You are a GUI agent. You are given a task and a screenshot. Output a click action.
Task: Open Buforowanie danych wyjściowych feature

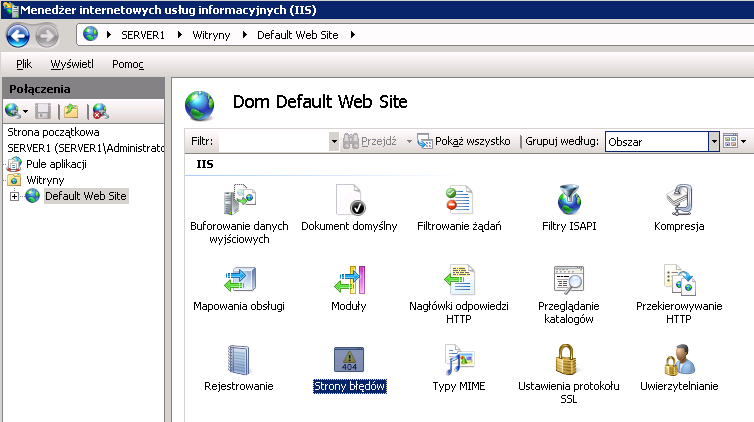click(x=239, y=214)
